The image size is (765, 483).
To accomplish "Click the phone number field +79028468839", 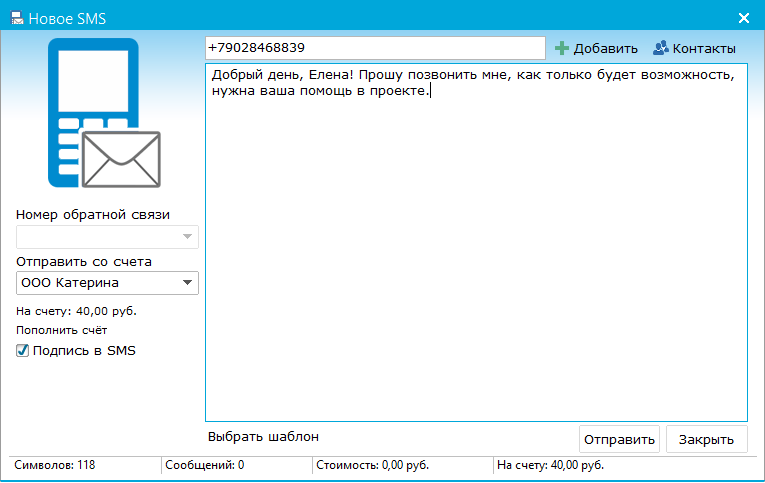I will [374, 48].
